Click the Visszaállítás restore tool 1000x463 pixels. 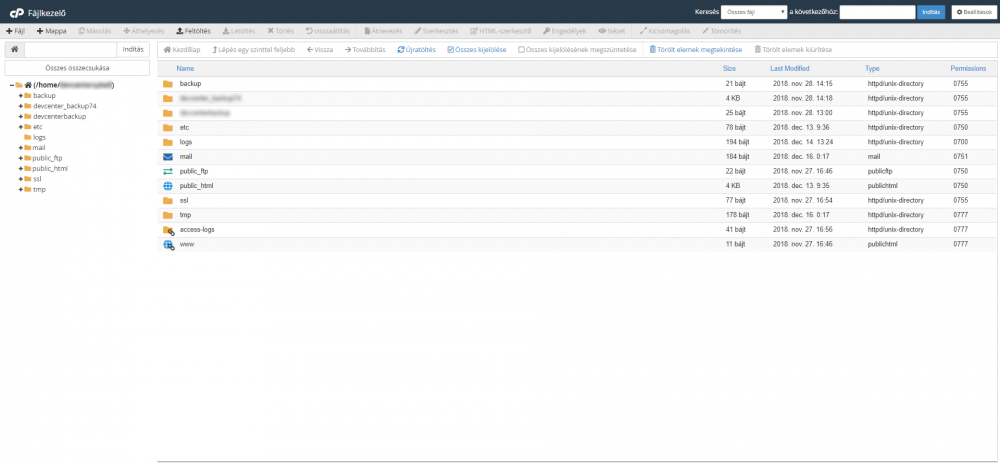(x=328, y=31)
